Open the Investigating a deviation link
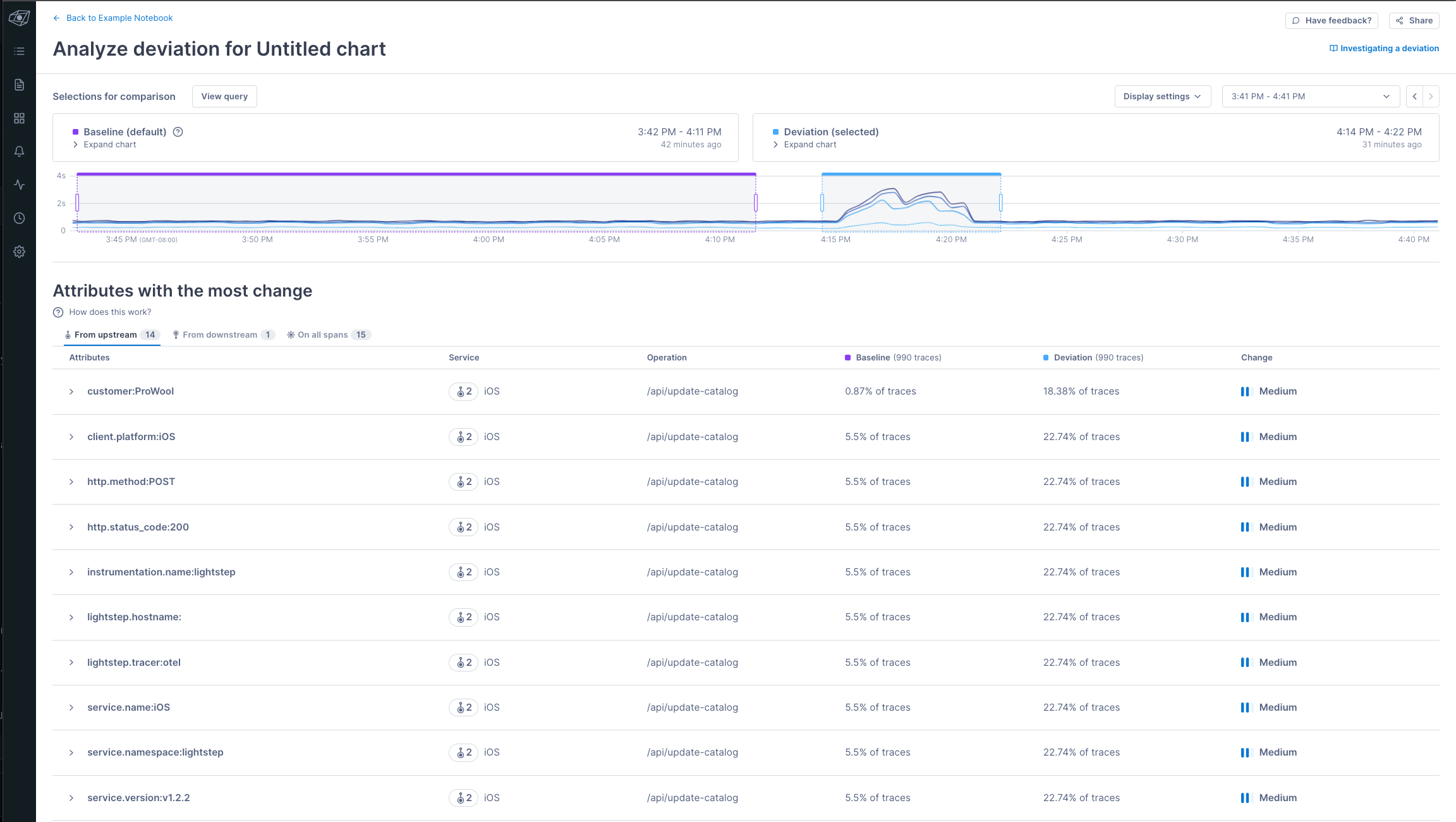The width and height of the screenshot is (1456, 822). [x=1384, y=49]
